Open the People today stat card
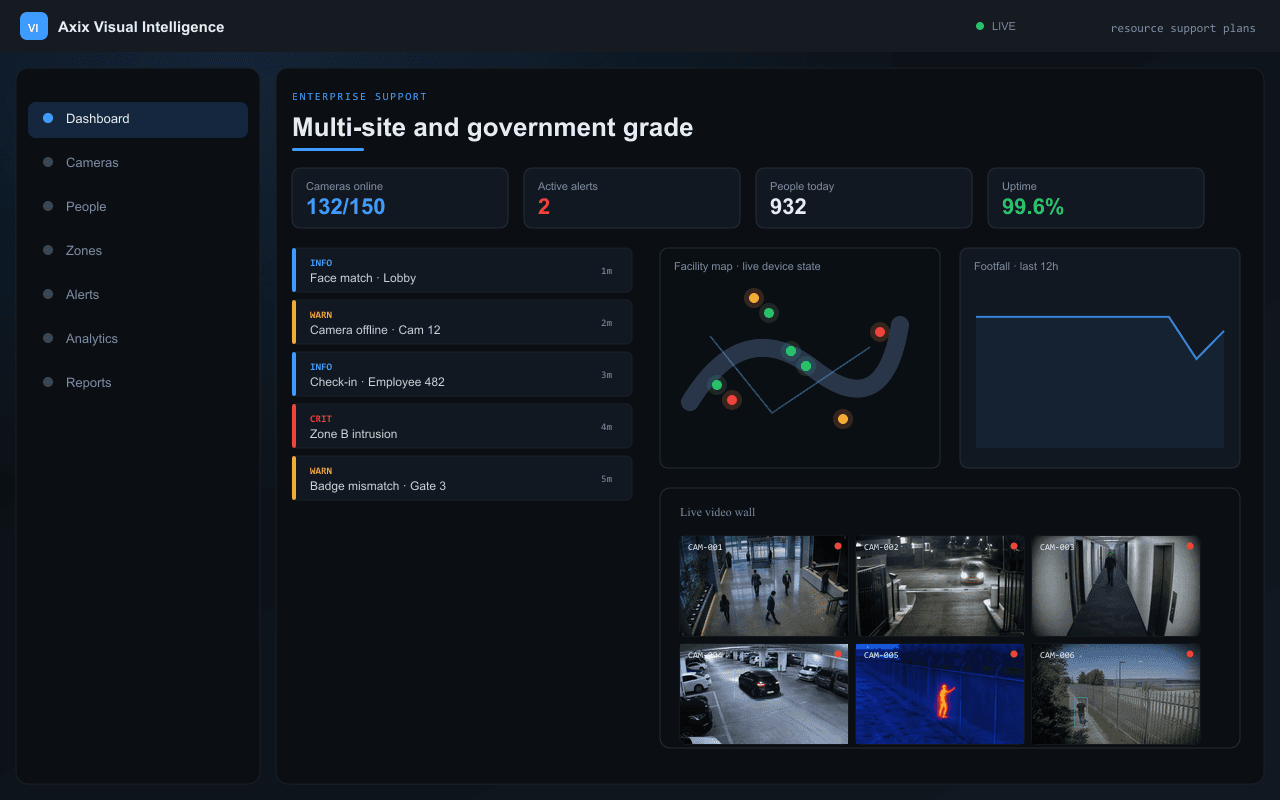 (x=864, y=198)
